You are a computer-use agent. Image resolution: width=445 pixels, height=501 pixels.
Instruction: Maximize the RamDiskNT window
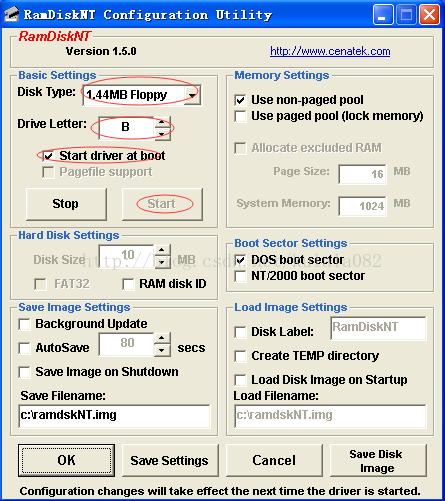pyautogui.click(x=406, y=15)
